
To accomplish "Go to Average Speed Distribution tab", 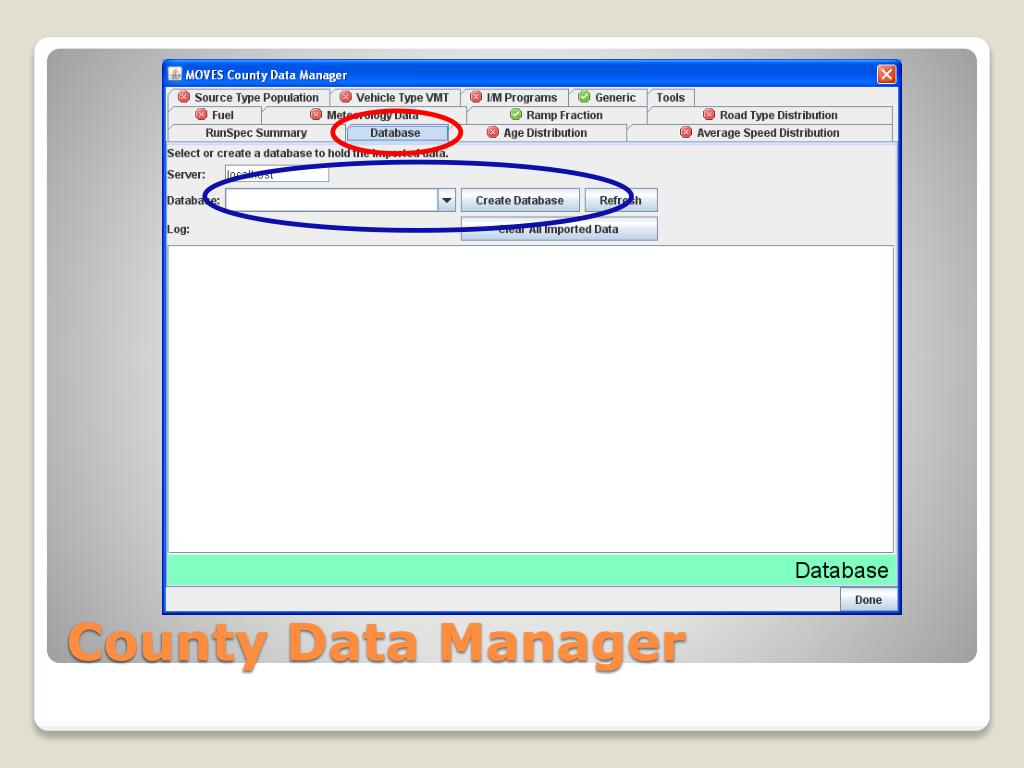I will tap(760, 133).
